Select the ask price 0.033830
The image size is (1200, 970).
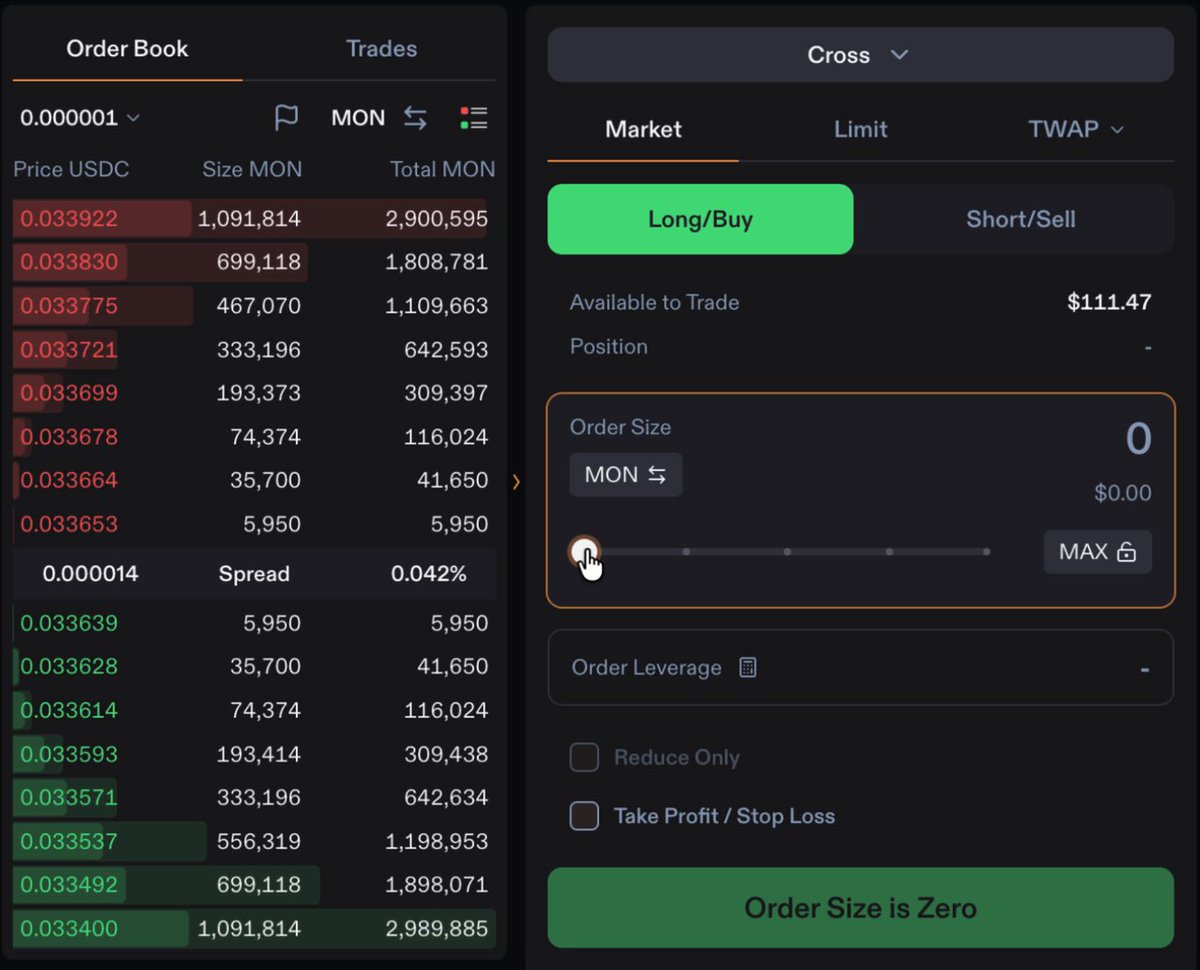pyautogui.click(x=69, y=262)
